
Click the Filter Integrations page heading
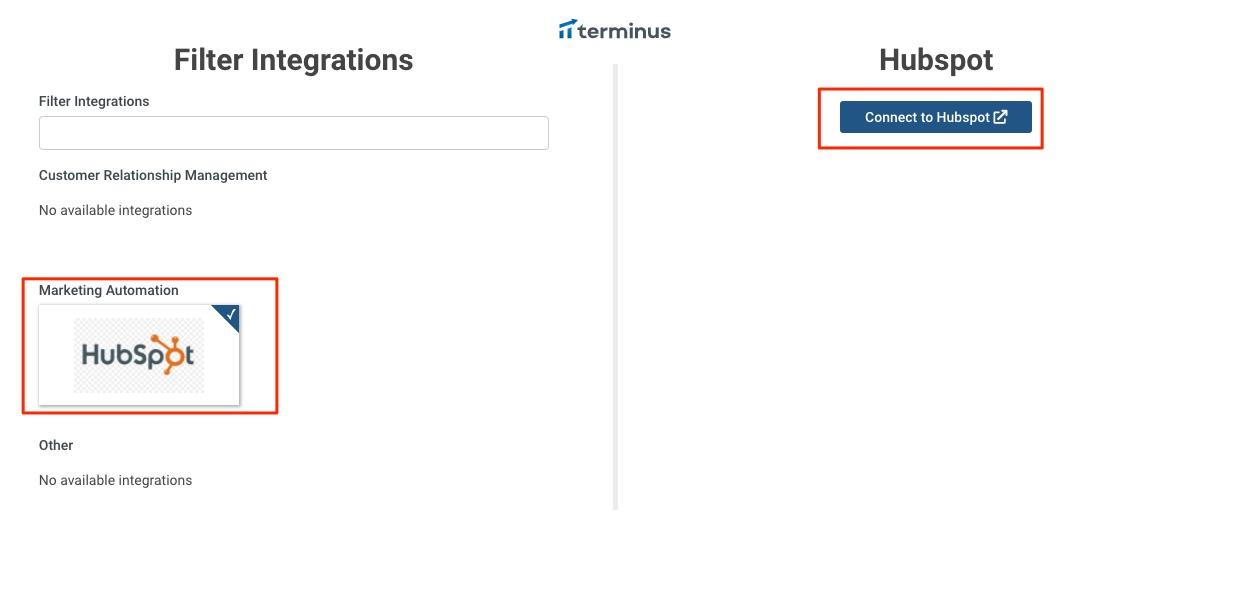pos(293,60)
